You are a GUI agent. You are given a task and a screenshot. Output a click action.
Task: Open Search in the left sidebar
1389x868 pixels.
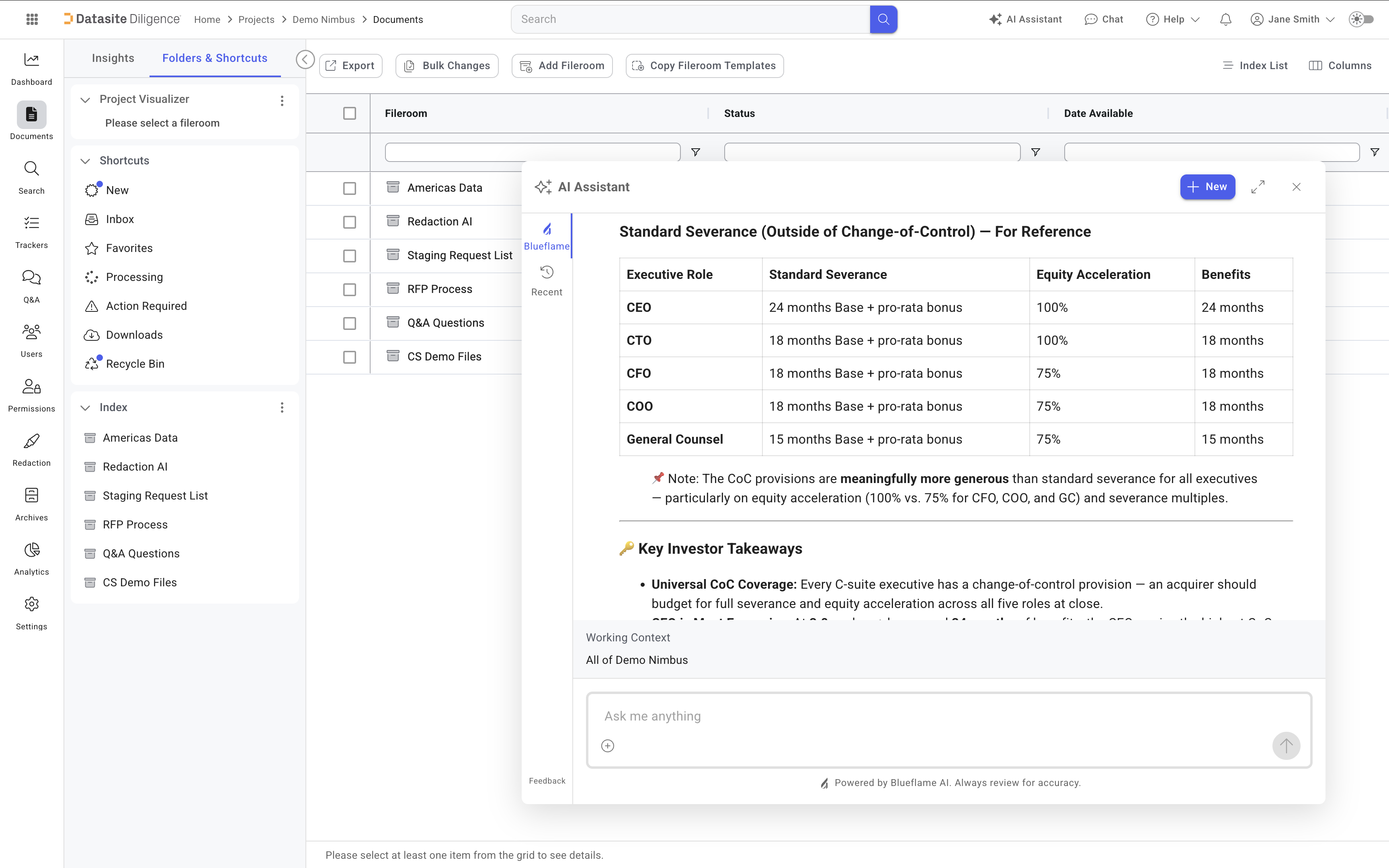click(x=32, y=177)
